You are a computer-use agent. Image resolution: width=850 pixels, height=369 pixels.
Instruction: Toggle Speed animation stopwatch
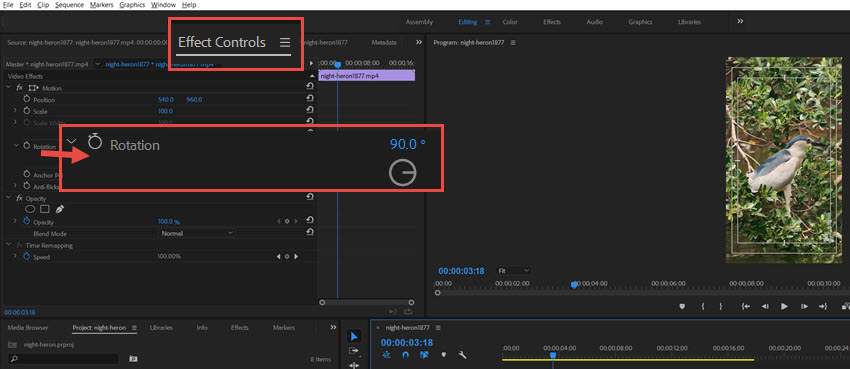pyautogui.click(x=27, y=256)
